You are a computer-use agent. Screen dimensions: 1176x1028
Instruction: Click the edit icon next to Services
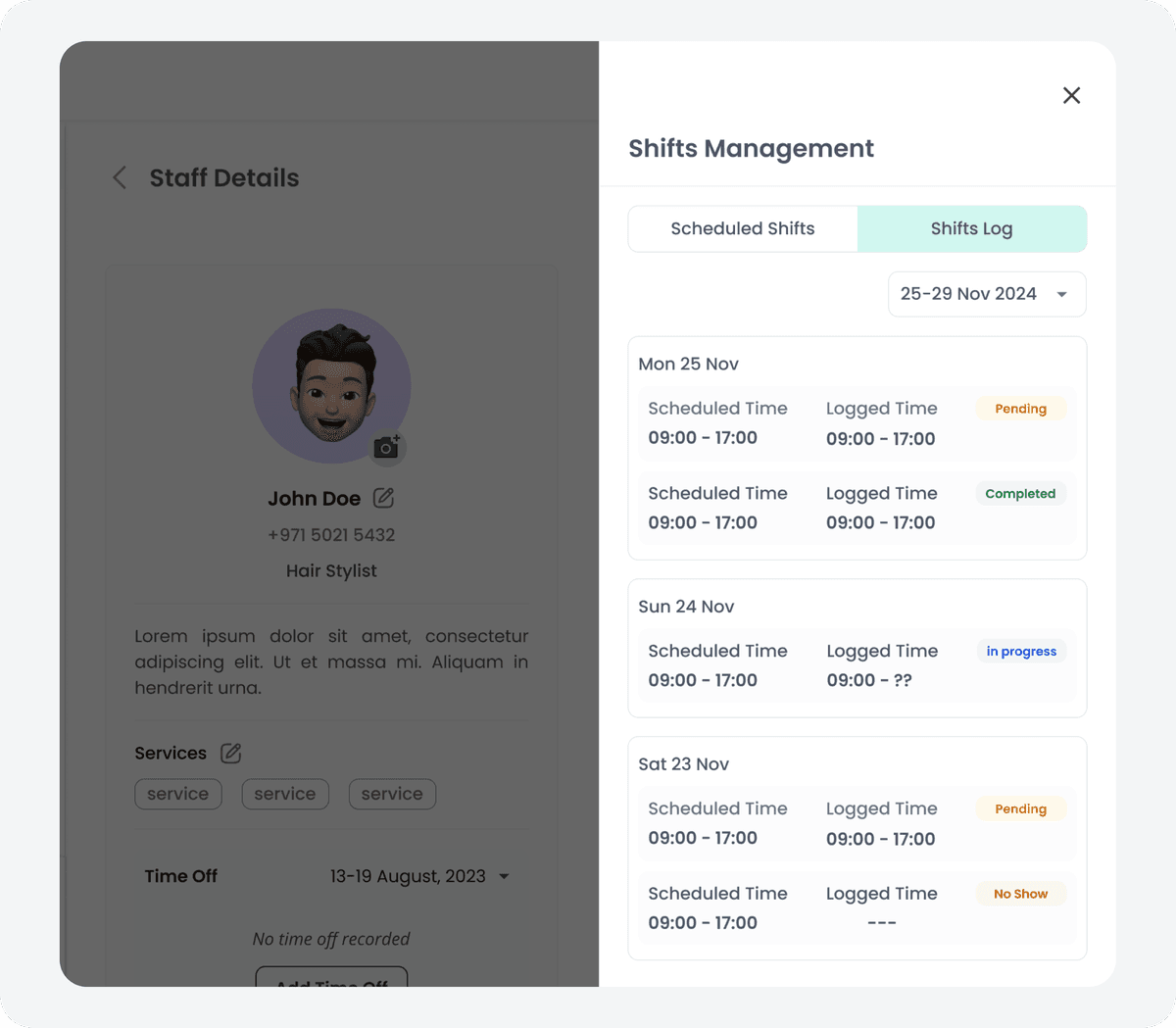click(x=231, y=753)
